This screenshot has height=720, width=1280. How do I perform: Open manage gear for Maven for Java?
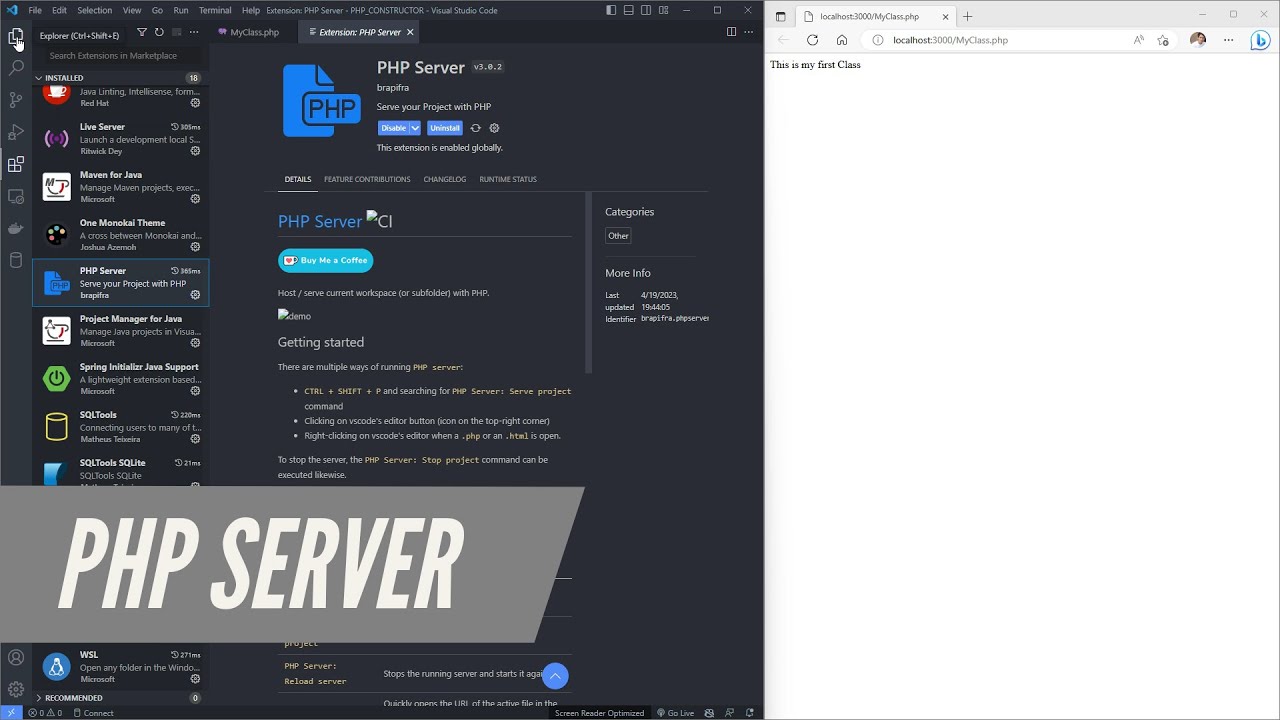coord(195,199)
